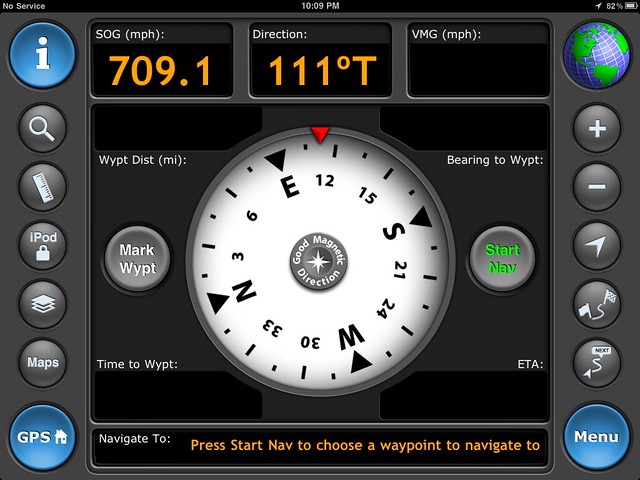Tap the Good Magnetic Direction compass center

click(319, 262)
